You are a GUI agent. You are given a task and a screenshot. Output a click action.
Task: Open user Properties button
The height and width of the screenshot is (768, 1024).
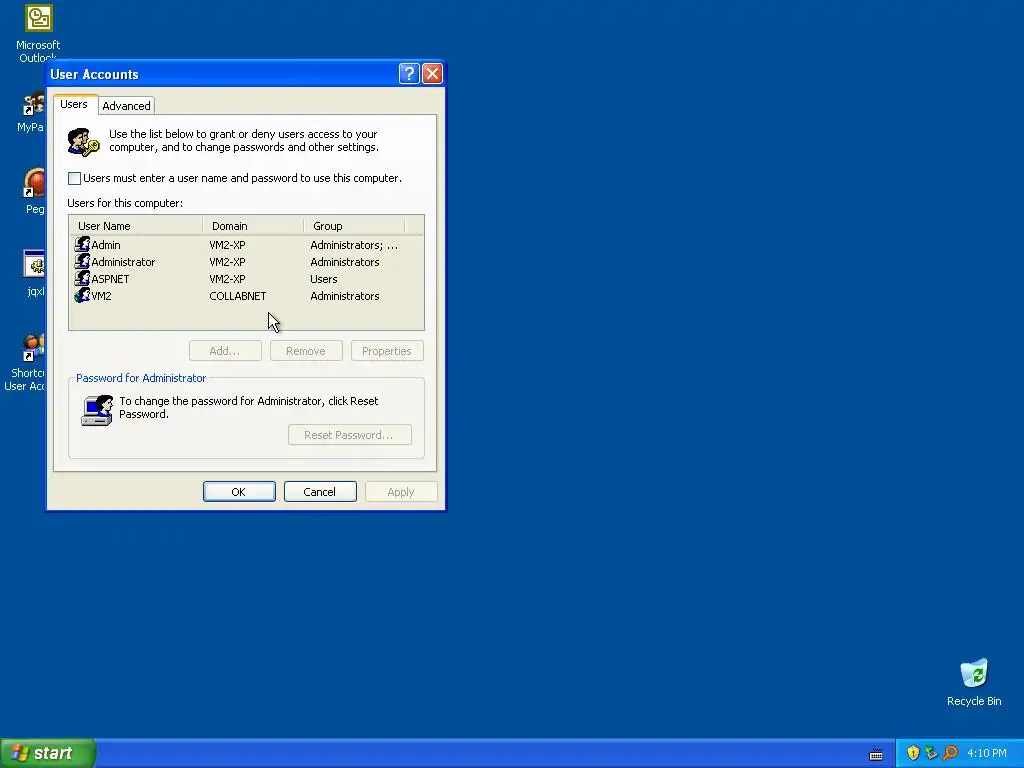[387, 351]
